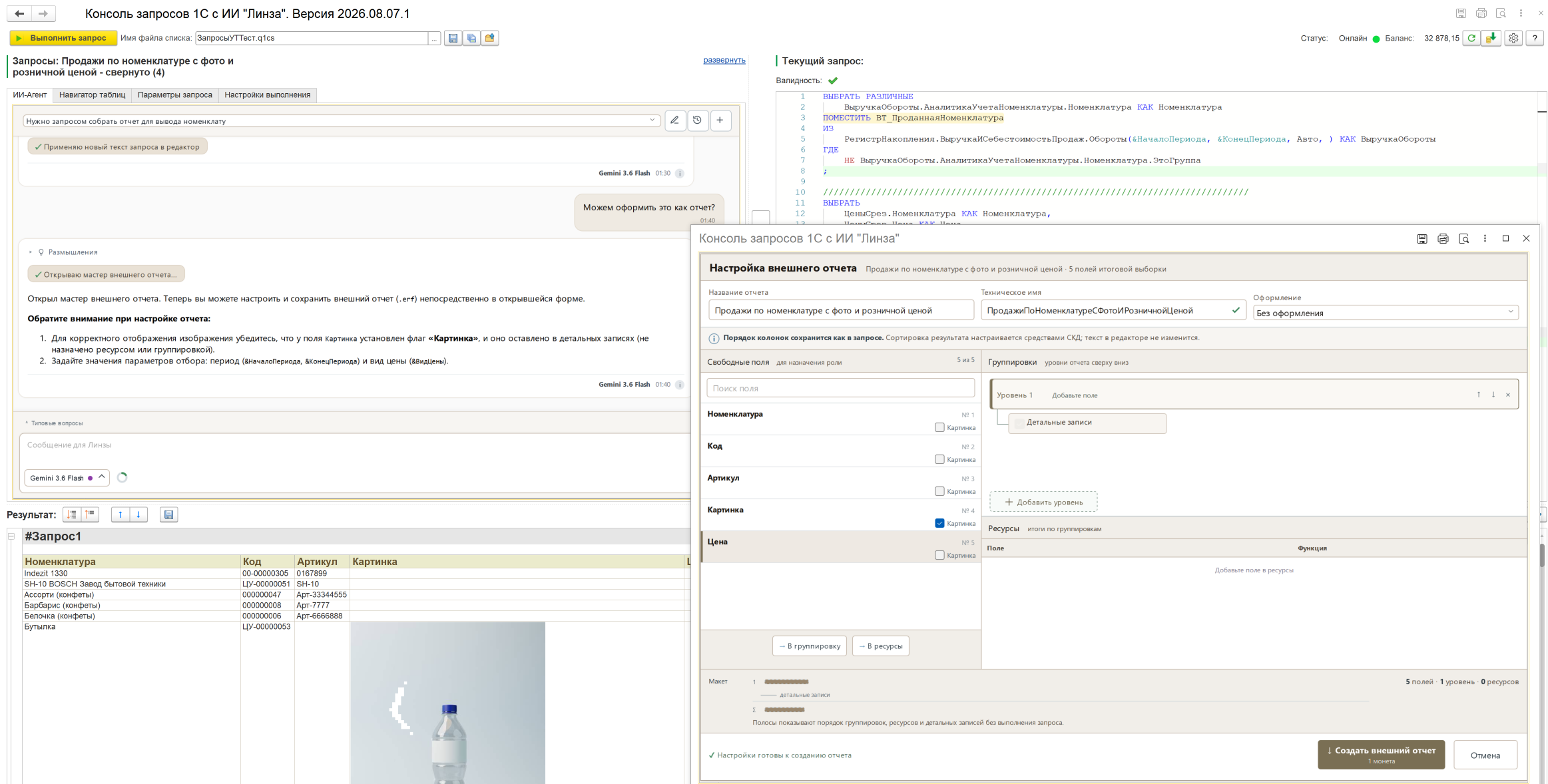The height and width of the screenshot is (784, 1548).
Task: Click the blue floppy save-list icon
Action: [x=453, y=38]
